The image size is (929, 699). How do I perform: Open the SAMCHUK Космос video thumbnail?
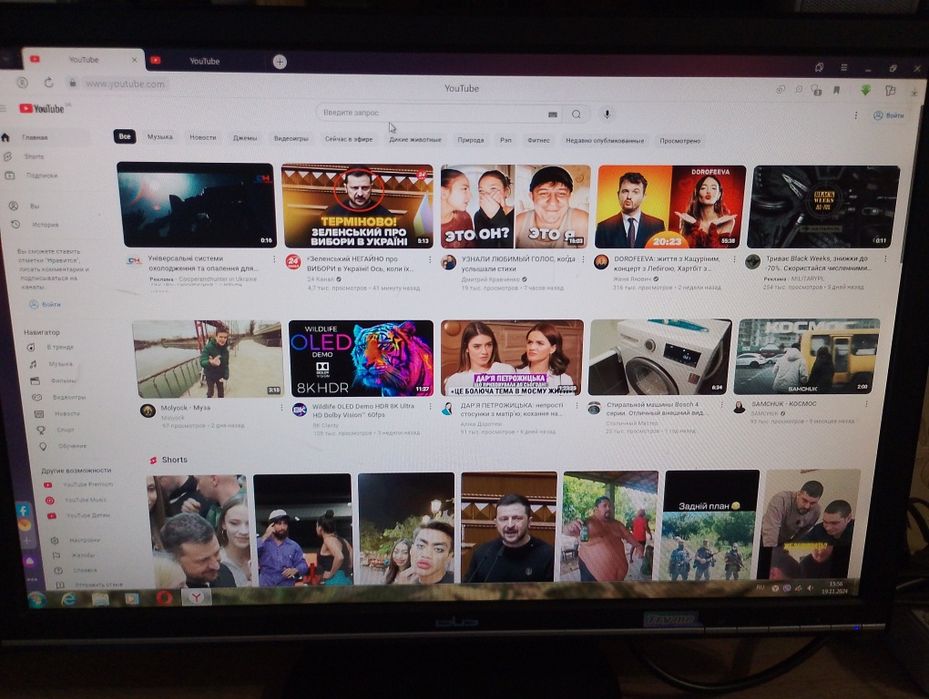point(807,357)
